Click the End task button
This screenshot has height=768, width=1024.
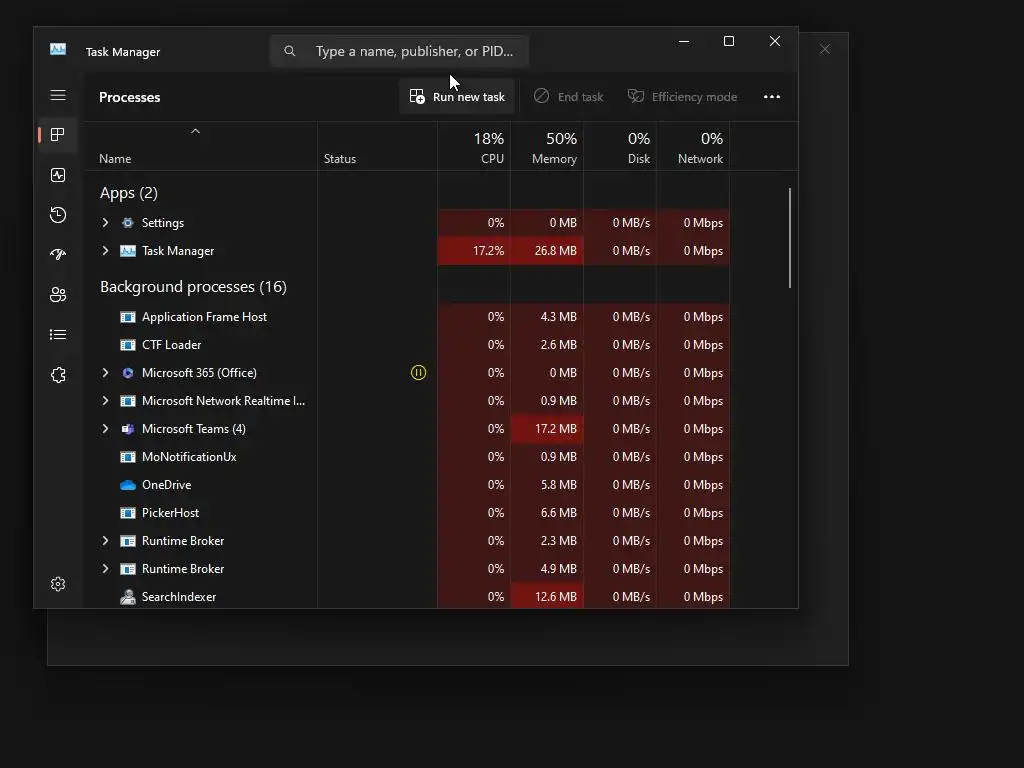pos(568,97)
